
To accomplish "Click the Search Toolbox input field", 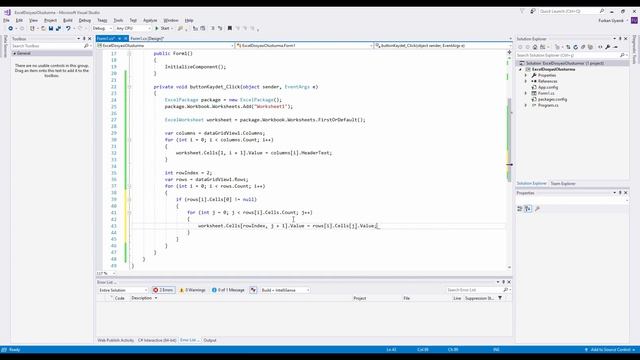I will click(47, 46).
